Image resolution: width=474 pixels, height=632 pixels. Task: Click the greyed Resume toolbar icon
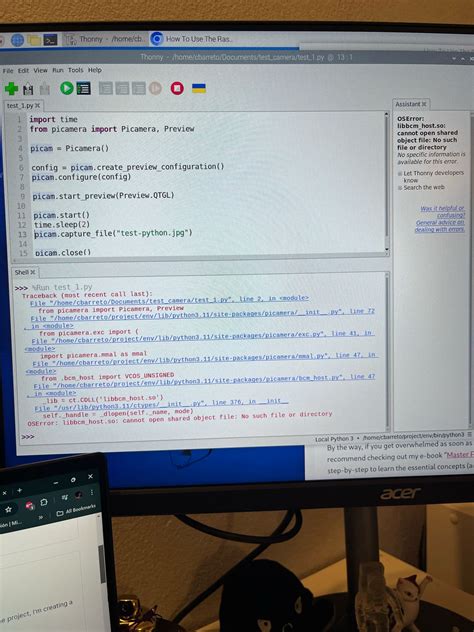(155, 88)
